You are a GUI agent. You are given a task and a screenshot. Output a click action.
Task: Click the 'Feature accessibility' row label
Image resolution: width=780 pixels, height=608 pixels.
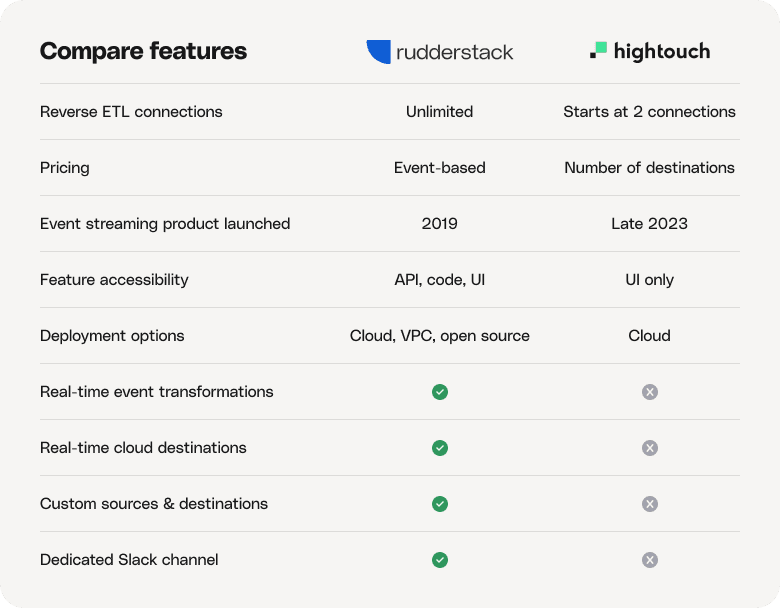pos(114,280)
